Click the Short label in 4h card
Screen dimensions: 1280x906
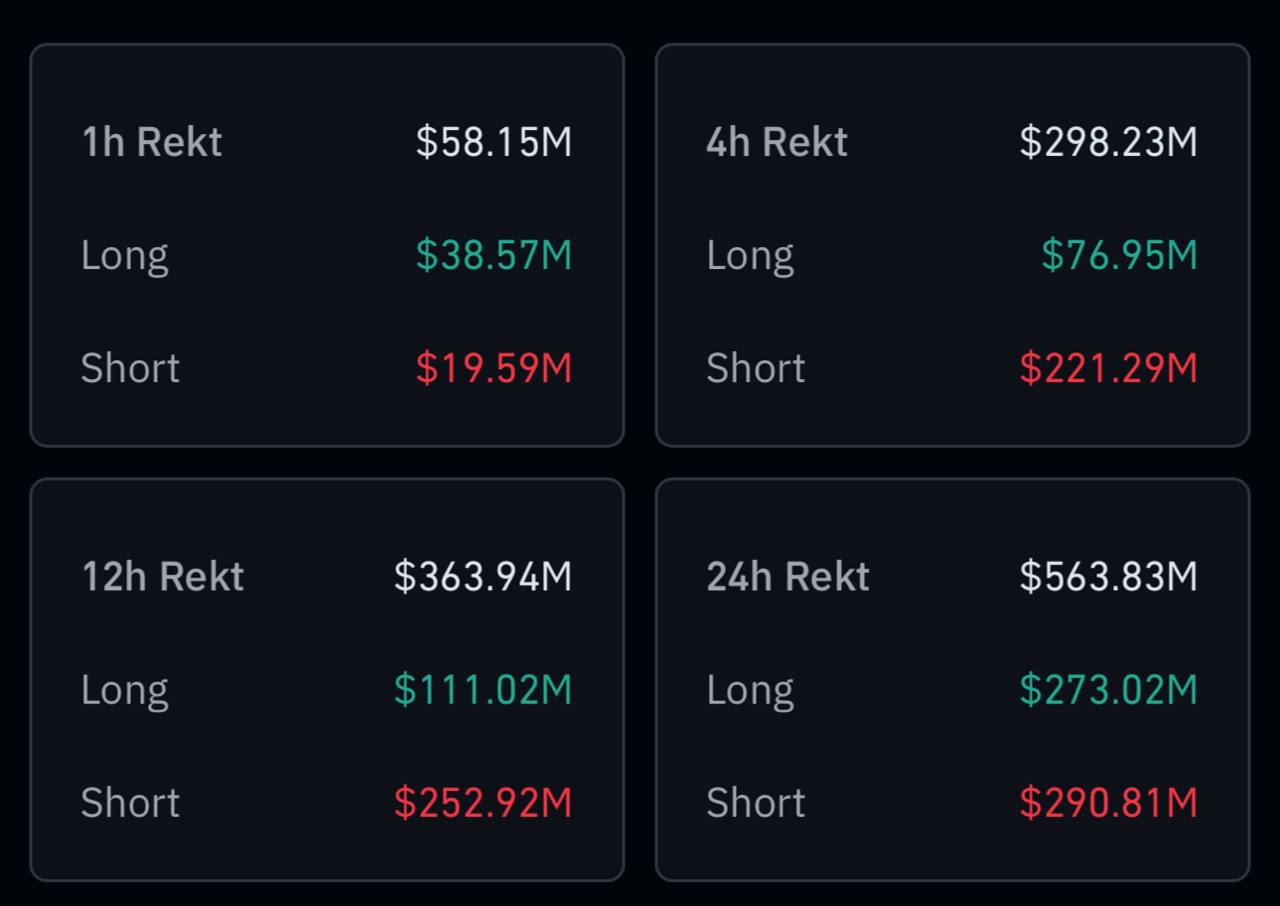[756, 368]
